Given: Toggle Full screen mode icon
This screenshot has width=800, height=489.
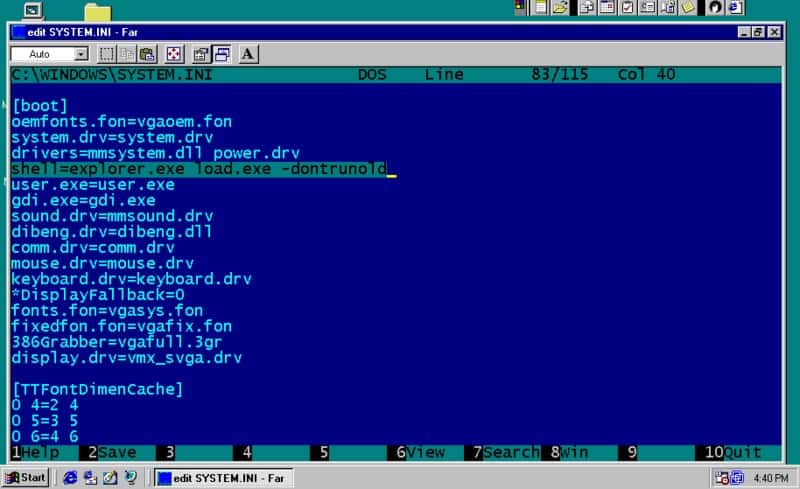Looking at the screenshot, I should [x=173, y=54].
